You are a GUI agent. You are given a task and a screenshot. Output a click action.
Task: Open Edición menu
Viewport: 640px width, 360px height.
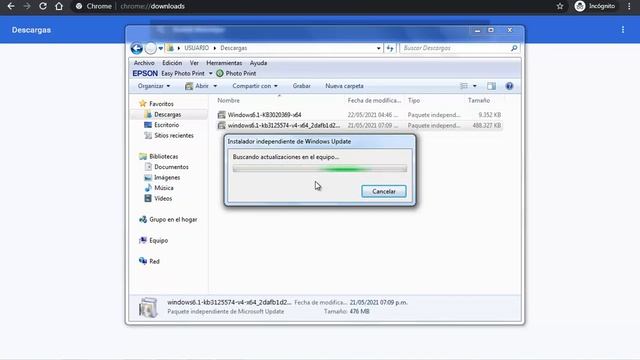[172, 63]
